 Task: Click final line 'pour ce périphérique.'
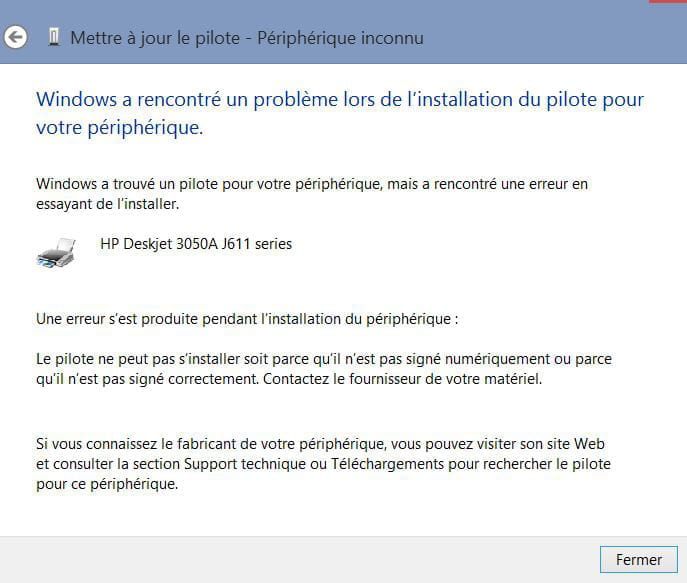coord(107,484)
